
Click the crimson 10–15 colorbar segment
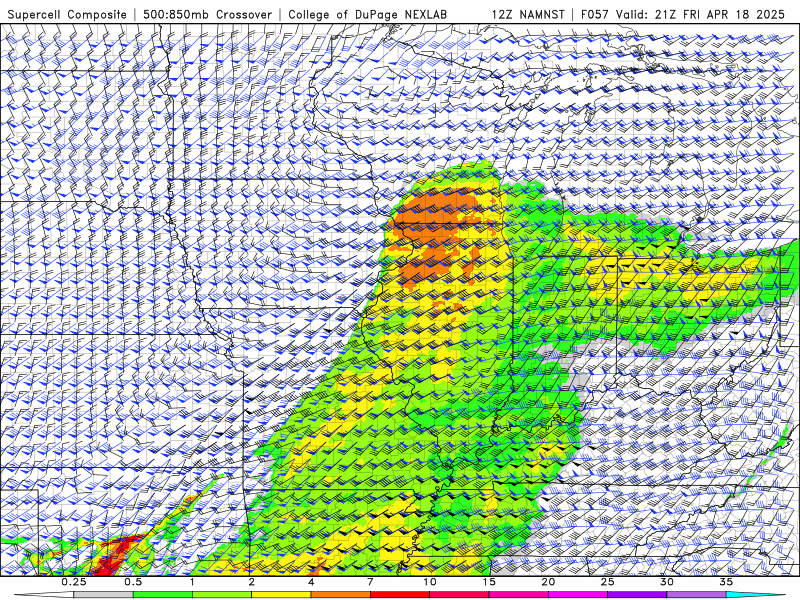459,595
